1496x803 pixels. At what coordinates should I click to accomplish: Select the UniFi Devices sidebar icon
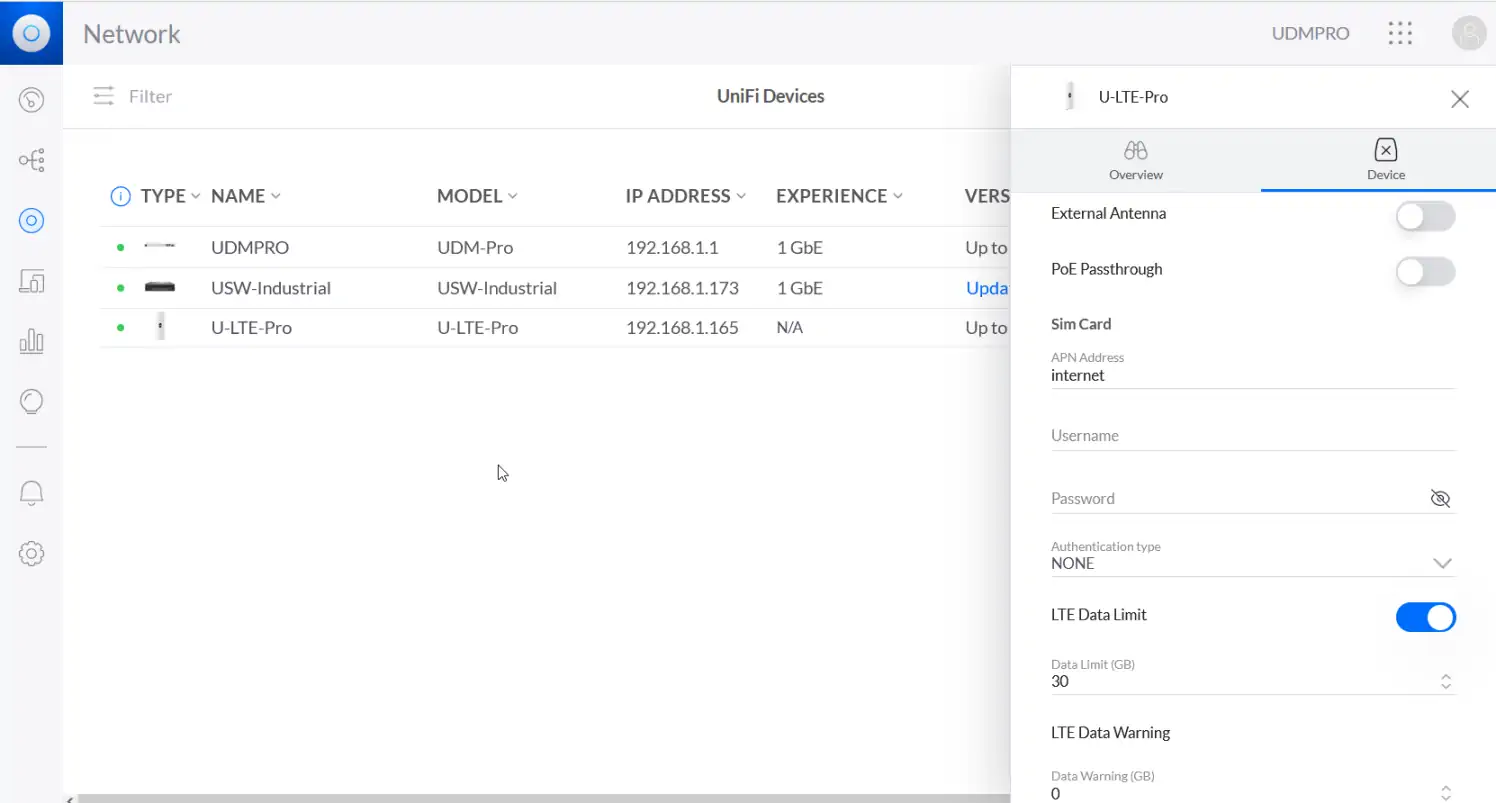click(31, 221)
